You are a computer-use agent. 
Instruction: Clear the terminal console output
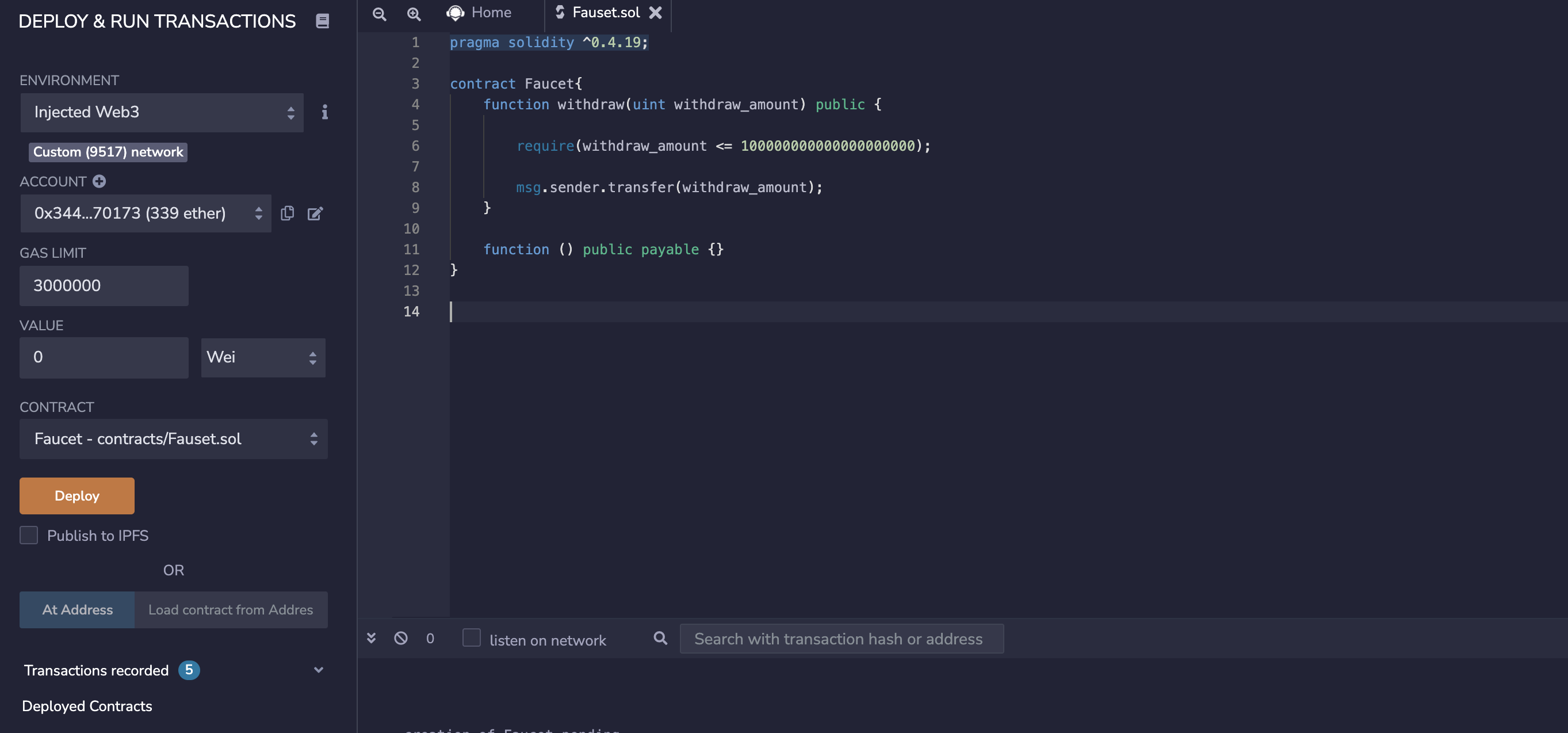click(x=400, y=639)
